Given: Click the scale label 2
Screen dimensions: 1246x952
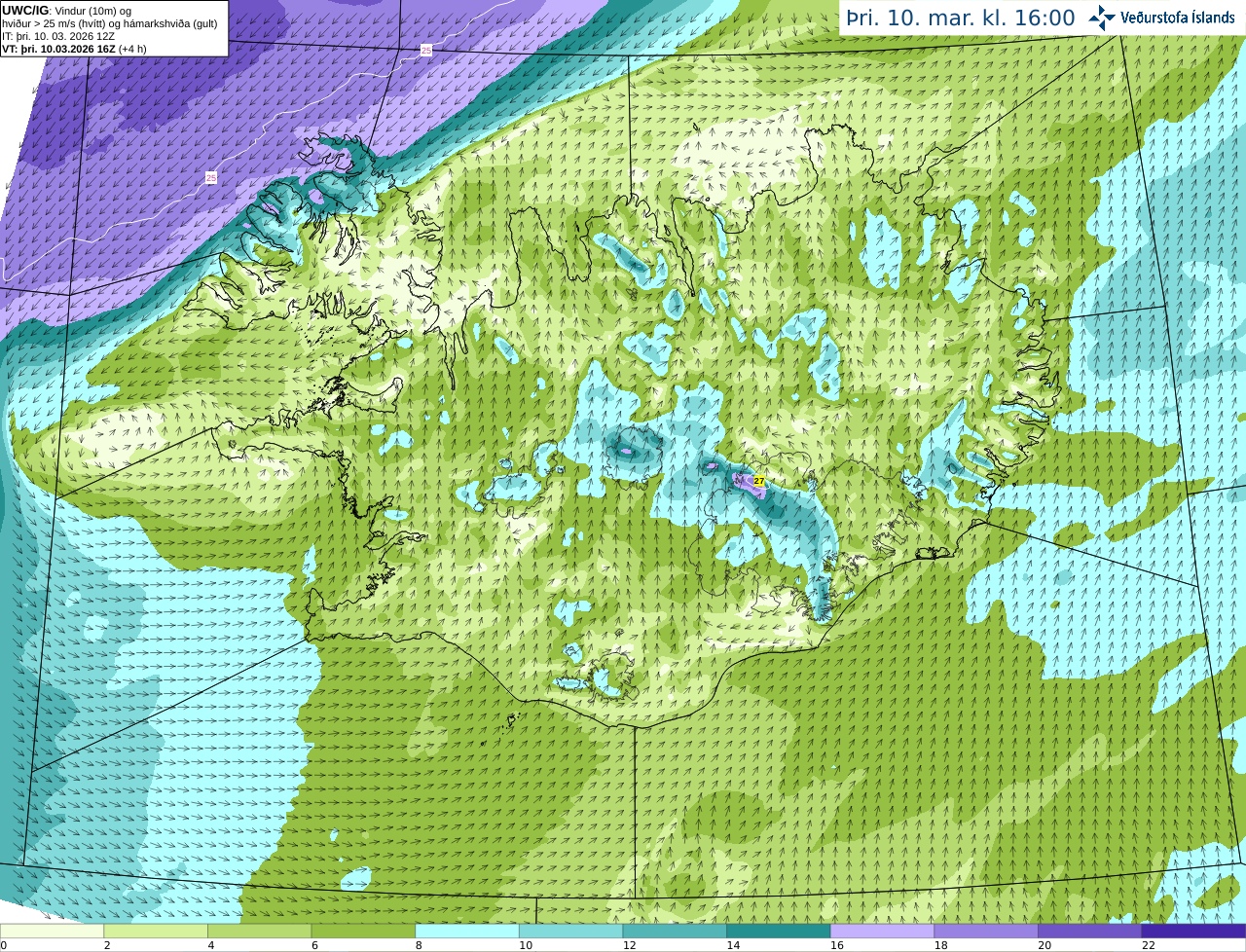Looking at the screenshot, I should point(107,945).
